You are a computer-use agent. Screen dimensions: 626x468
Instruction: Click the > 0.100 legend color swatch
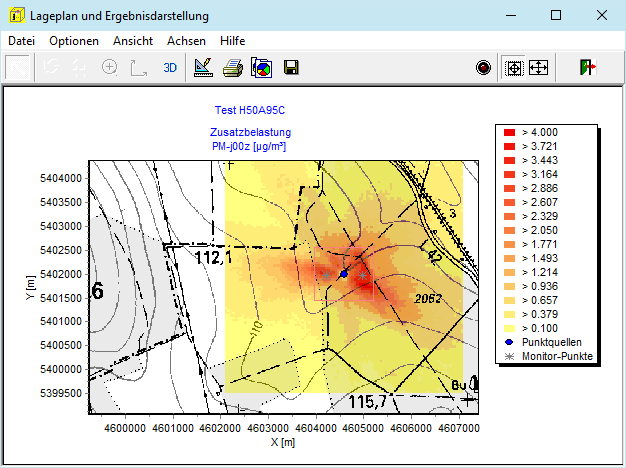[509, 328]
